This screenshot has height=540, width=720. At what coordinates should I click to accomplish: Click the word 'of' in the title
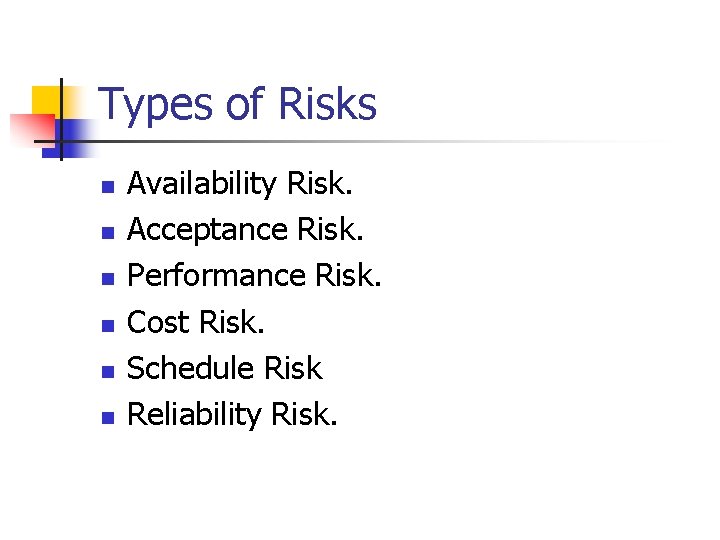[x=246, y=105]
